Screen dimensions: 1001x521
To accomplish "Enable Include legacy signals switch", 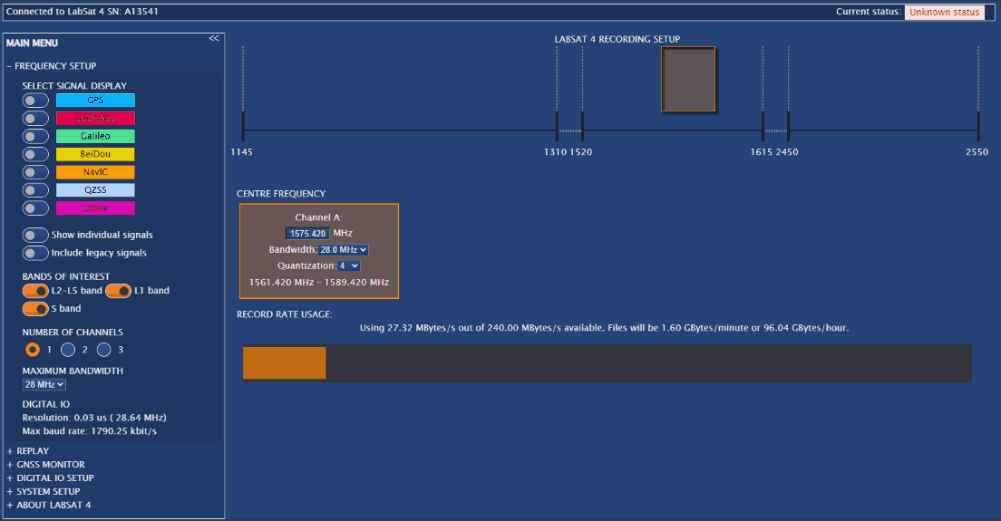I will coord(35,253).
